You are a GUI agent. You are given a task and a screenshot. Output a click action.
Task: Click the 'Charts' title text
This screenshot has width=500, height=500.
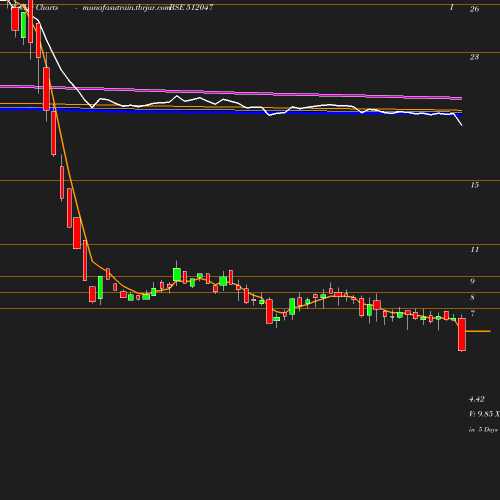(x=47, y=7)
